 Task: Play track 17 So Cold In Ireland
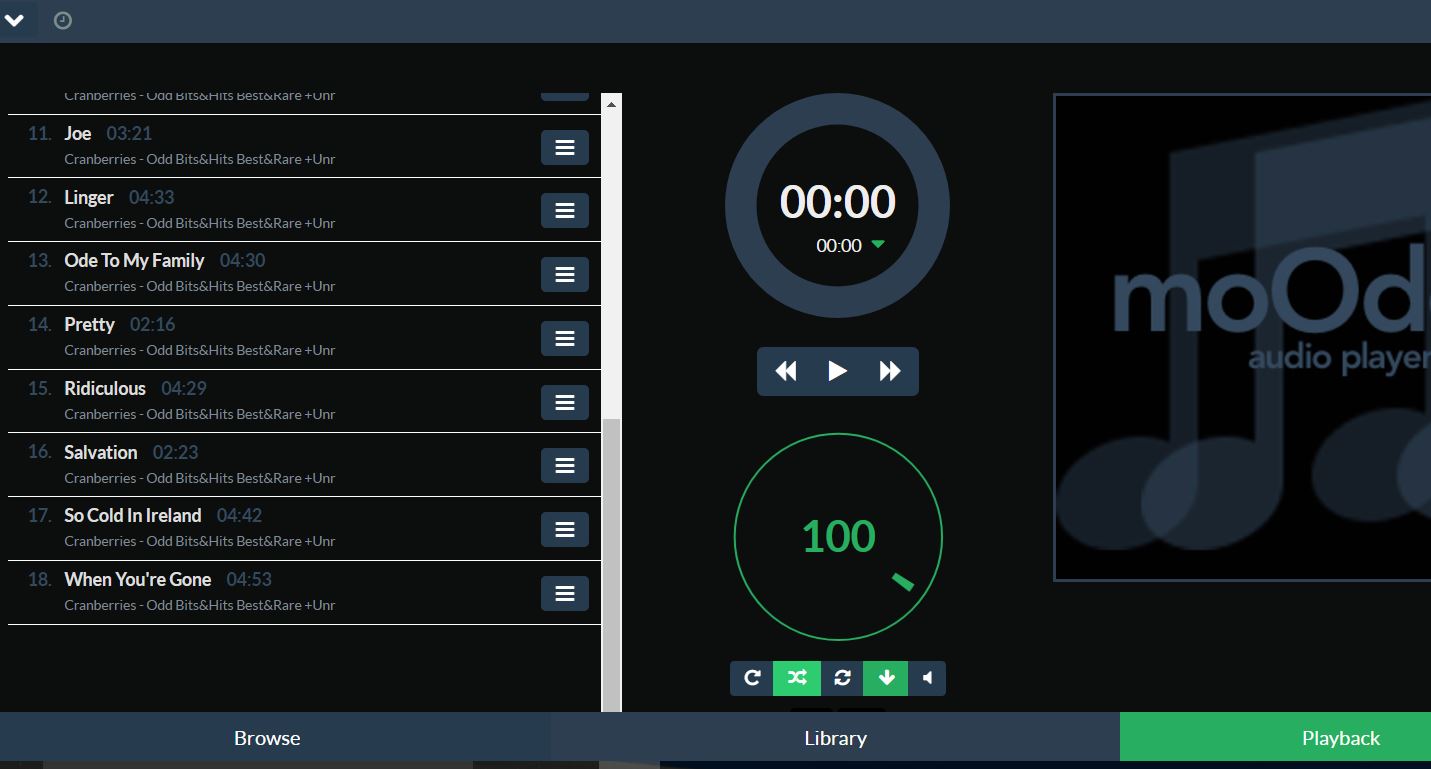tap(305, 528)
